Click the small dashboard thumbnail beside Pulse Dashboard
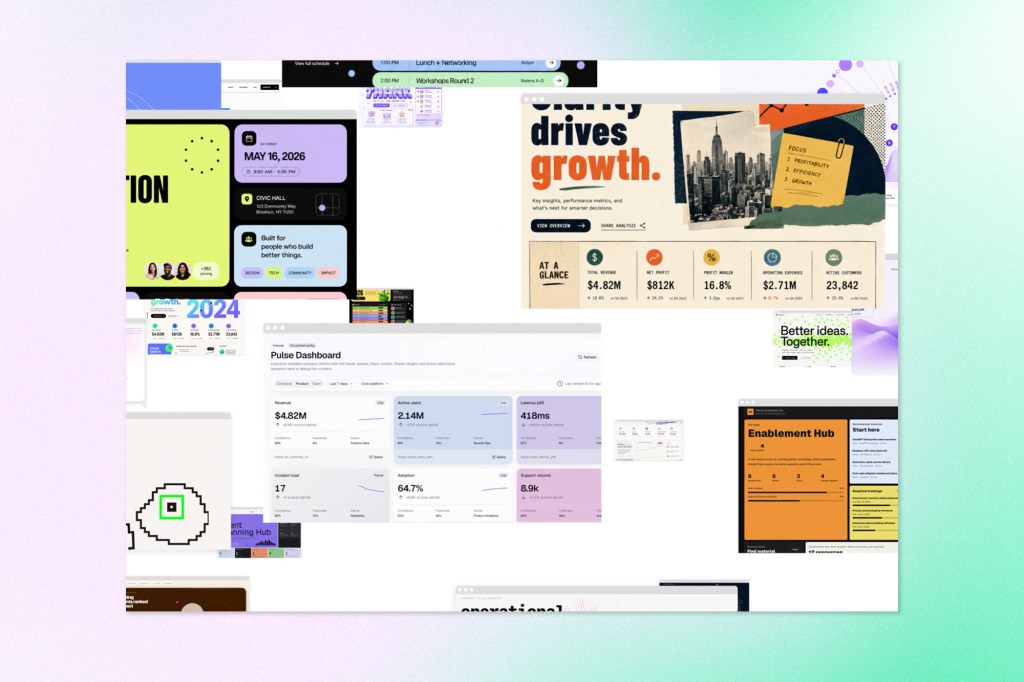This screenshot has width=1024, height=682. (x=649, y=440)
